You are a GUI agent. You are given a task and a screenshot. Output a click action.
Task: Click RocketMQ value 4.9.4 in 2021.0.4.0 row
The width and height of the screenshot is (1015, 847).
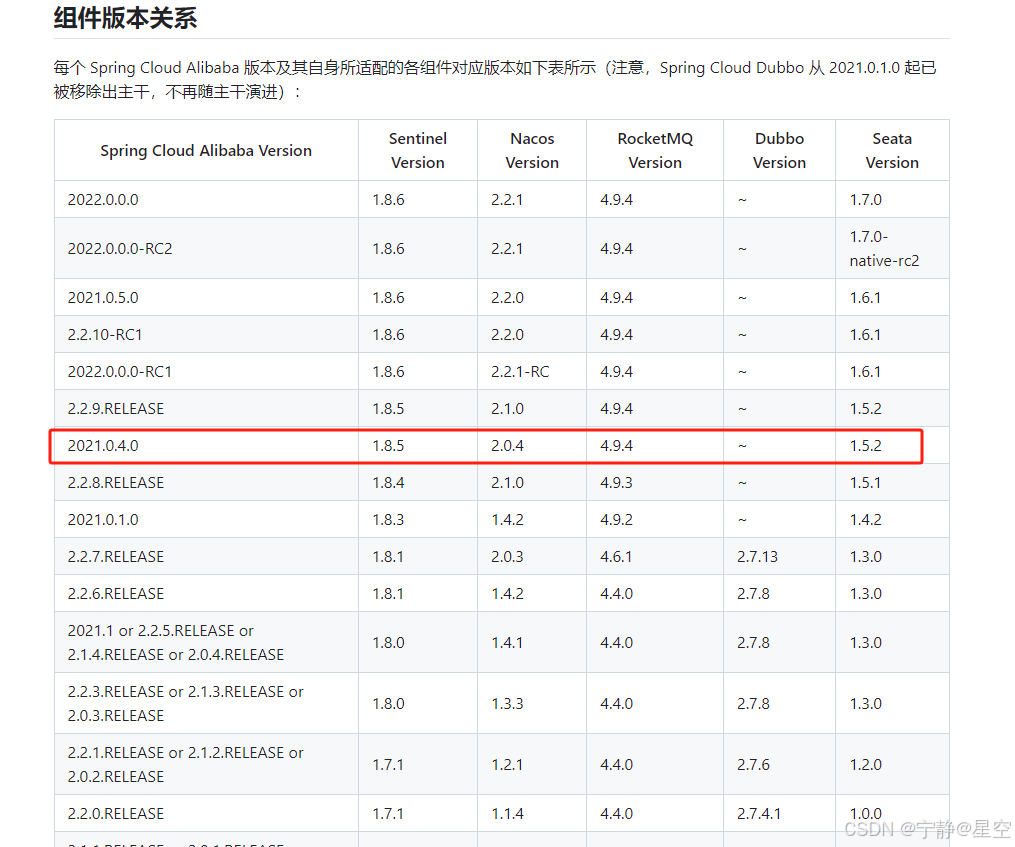(616, 446)
